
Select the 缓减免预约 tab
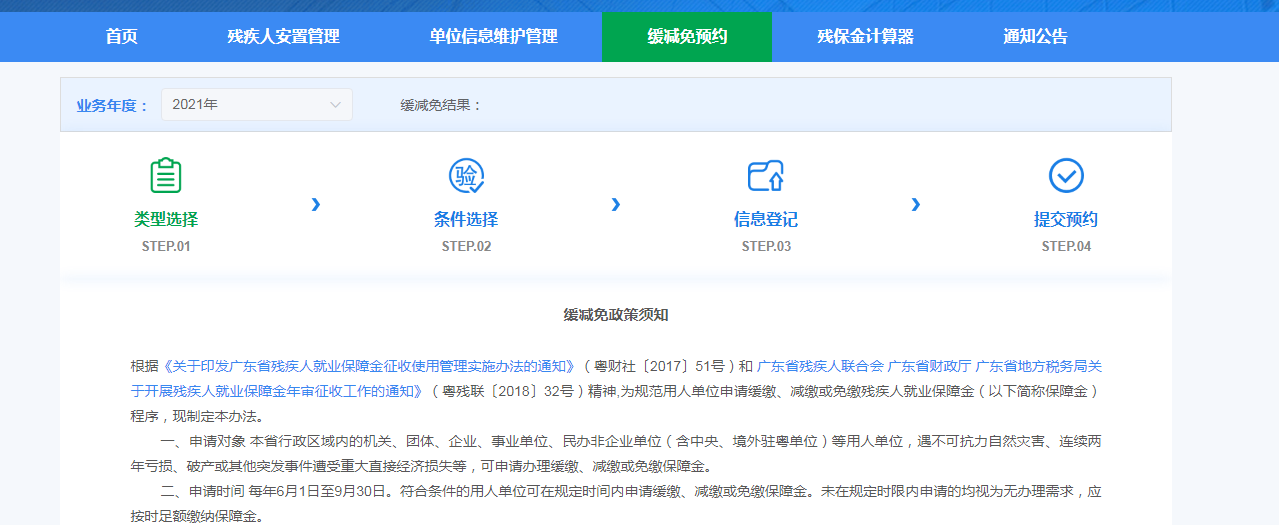click(687, 37)
